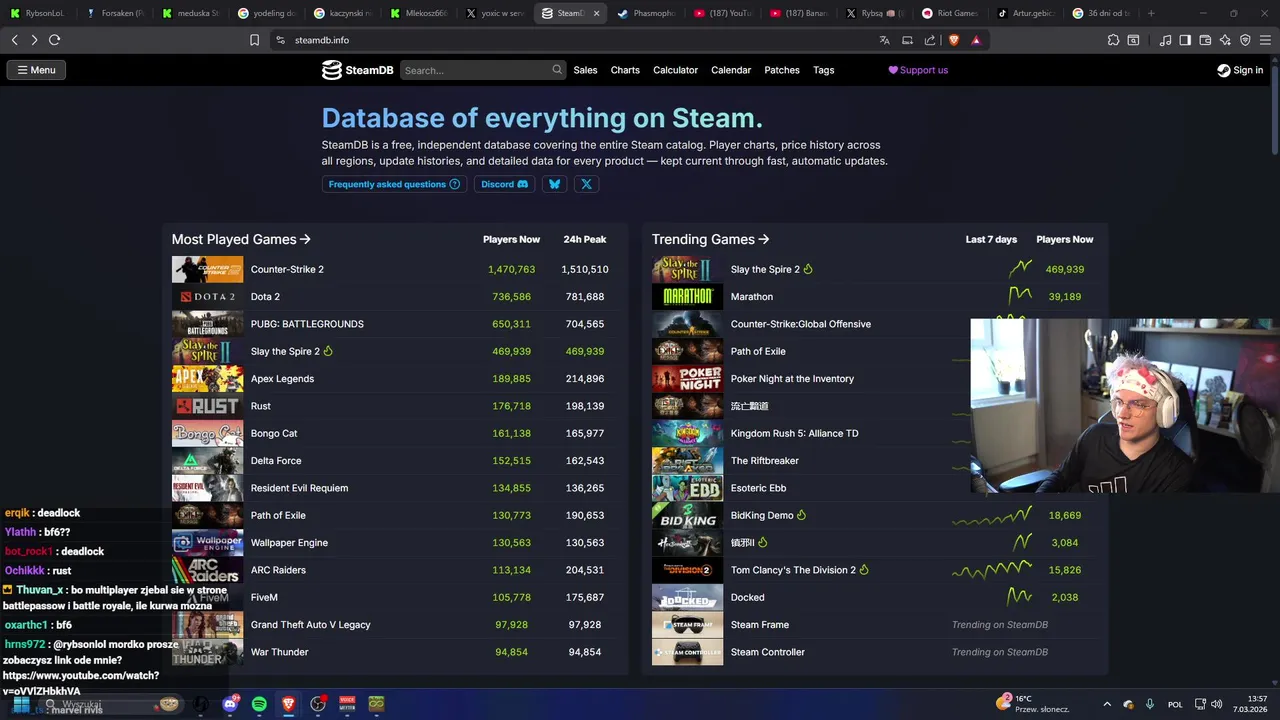Click the translate page icon

(884, 40)
